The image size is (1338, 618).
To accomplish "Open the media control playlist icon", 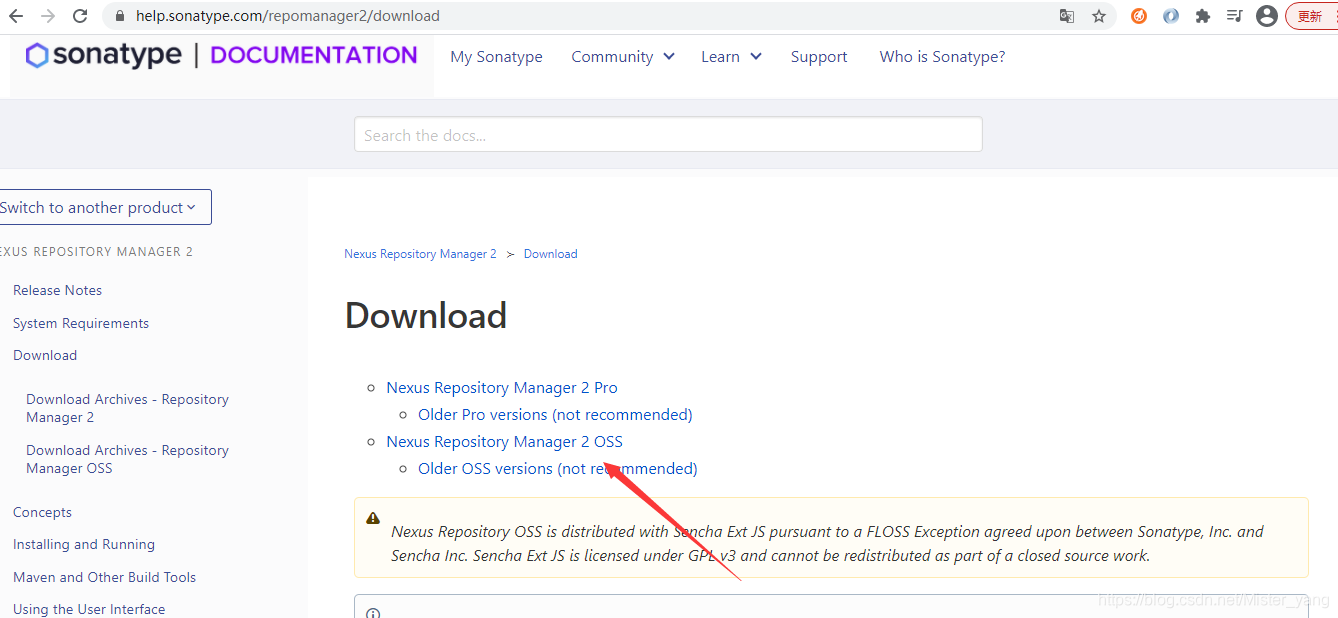I will [1235, 16].
